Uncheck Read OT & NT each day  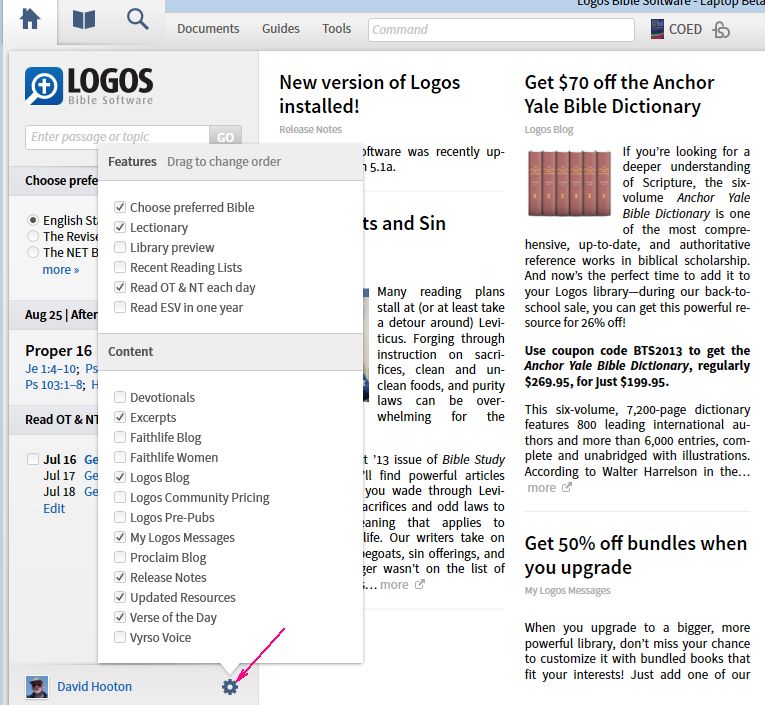click(x=120, y=287)
